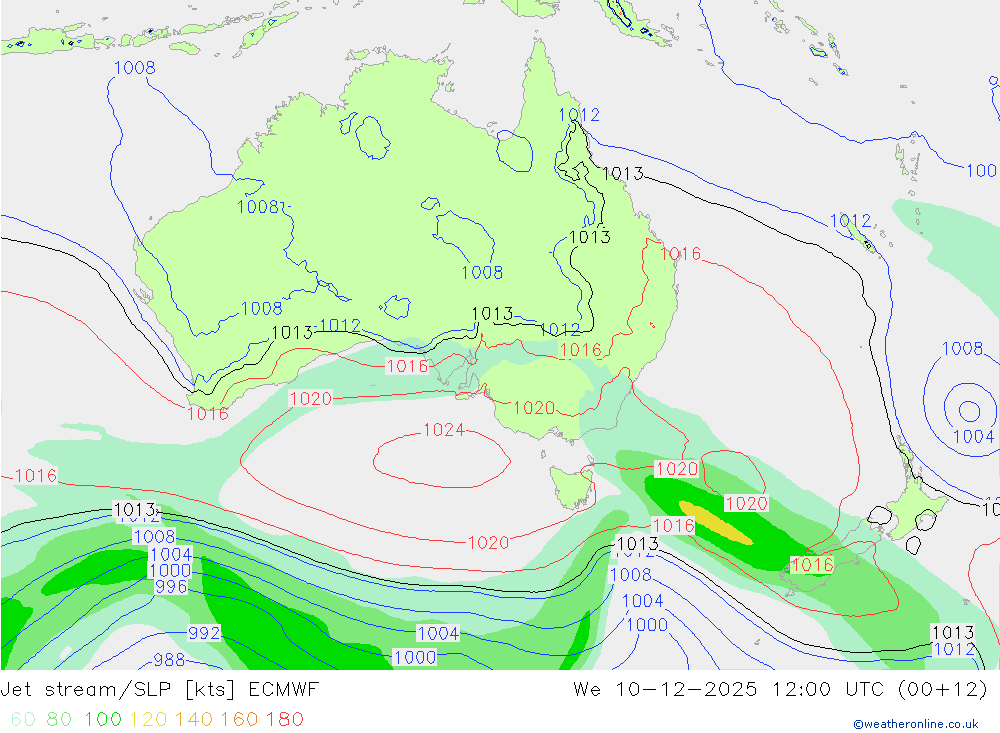The width and height of the screenshot is (1000, 733).
Task: Select the 160 kts legend value
Action: (239, 720)
